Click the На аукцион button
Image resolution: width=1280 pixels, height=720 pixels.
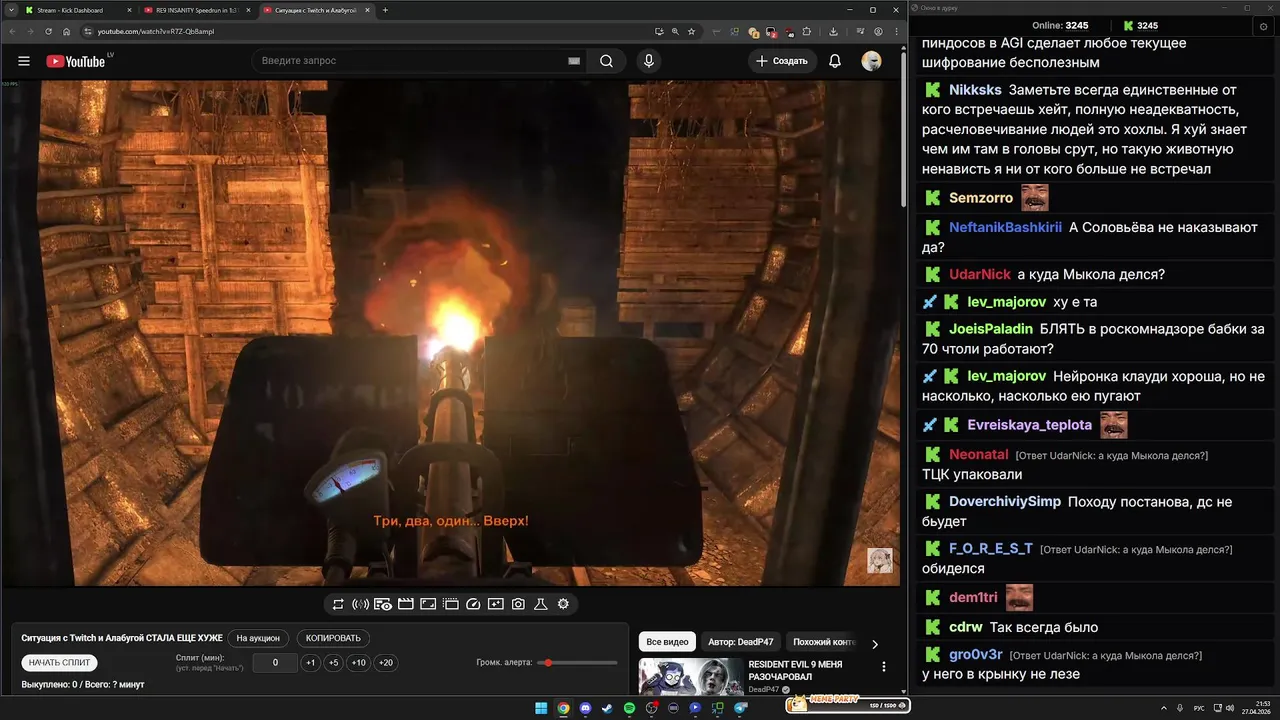click(x=259, y=638)
